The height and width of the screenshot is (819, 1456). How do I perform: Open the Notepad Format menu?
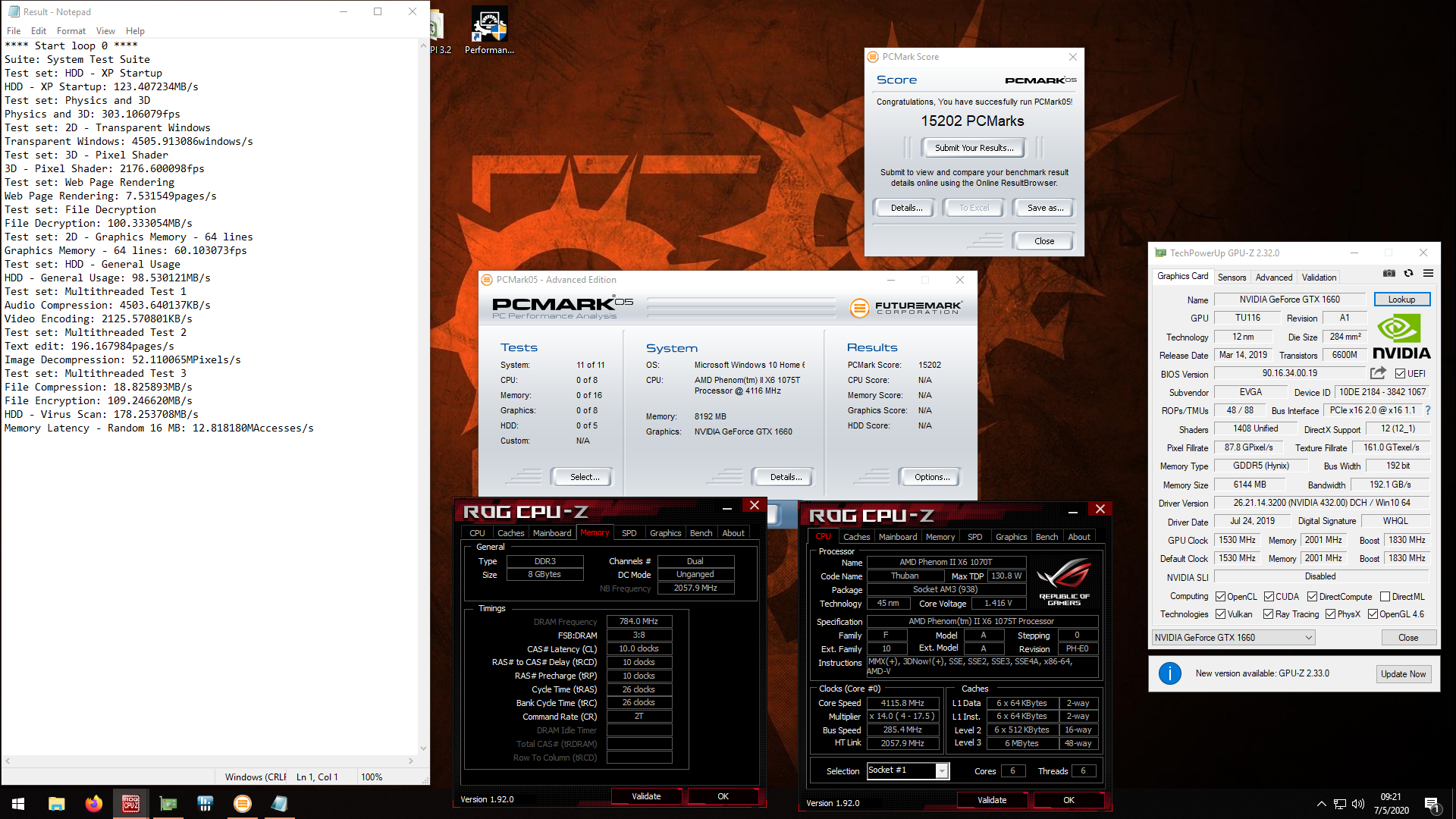(71, 31)
